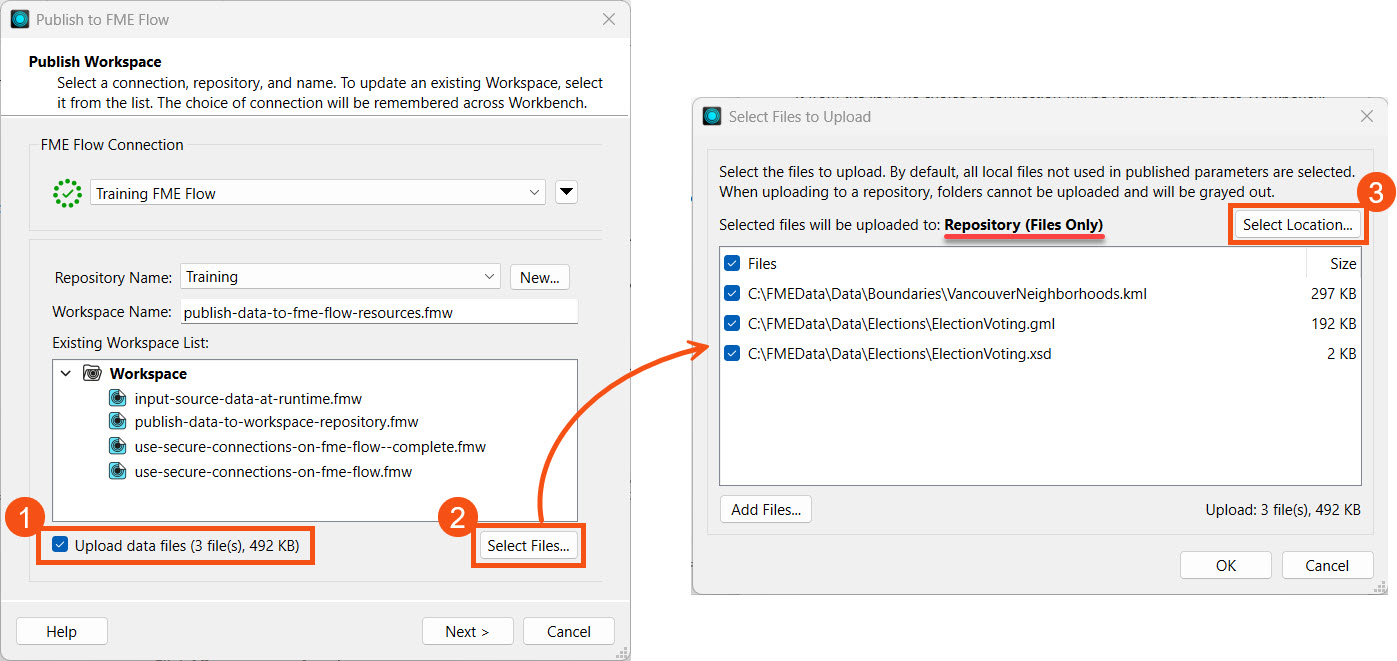Click icon beside use-secure-connections-on-fme-flow--complete.fmw
Screen dimensions: 1397x661
[118, 447]
